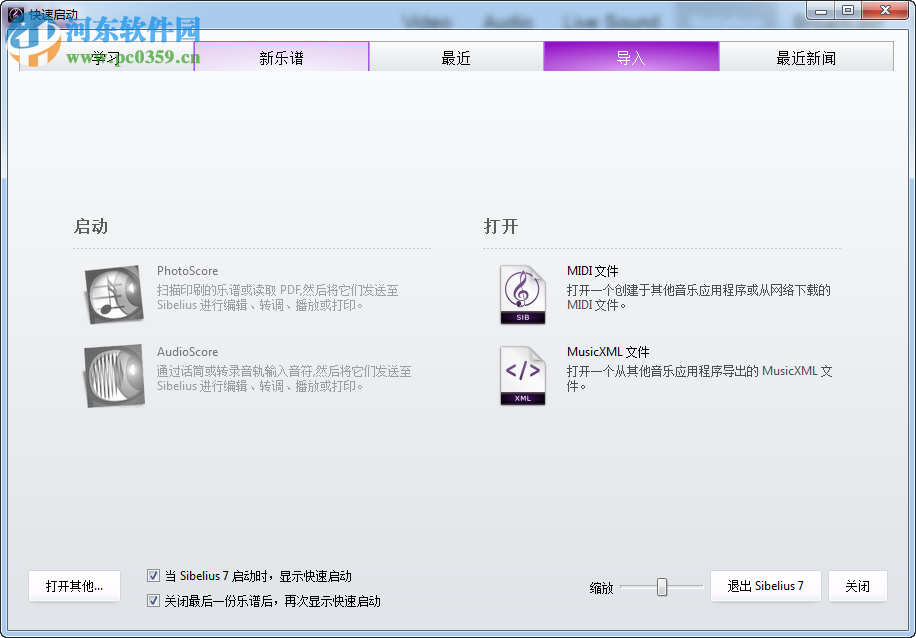Select the PhotoScore scanning icon
The image size is (916, 638).
(113, 294)
